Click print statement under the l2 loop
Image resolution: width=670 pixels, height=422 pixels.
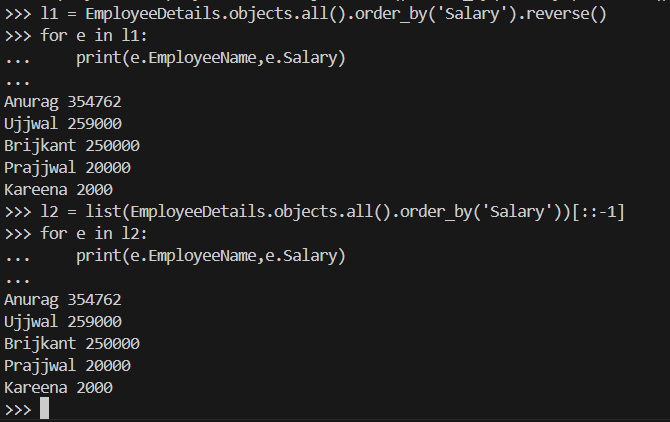point(210,256)
